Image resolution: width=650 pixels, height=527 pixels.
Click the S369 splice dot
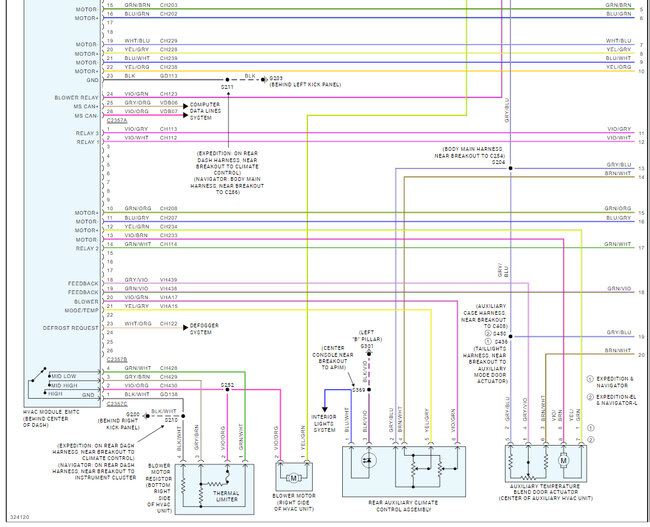[369, 390]
